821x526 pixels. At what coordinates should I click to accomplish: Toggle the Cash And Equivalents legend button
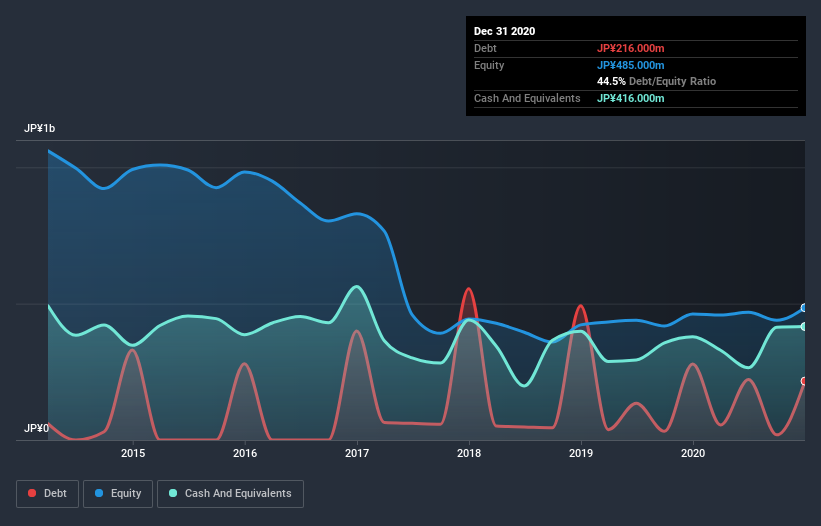[230, 494]
